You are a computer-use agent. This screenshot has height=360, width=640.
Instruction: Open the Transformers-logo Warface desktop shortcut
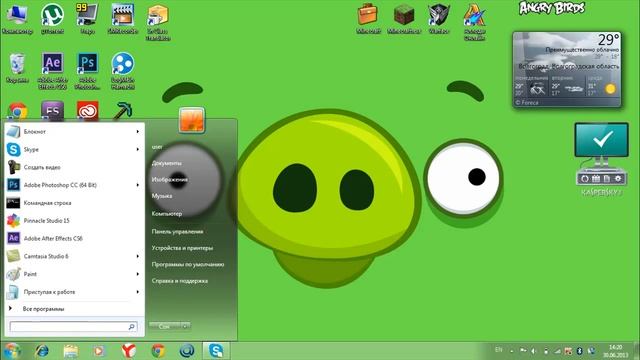click(x=439, y=18)
